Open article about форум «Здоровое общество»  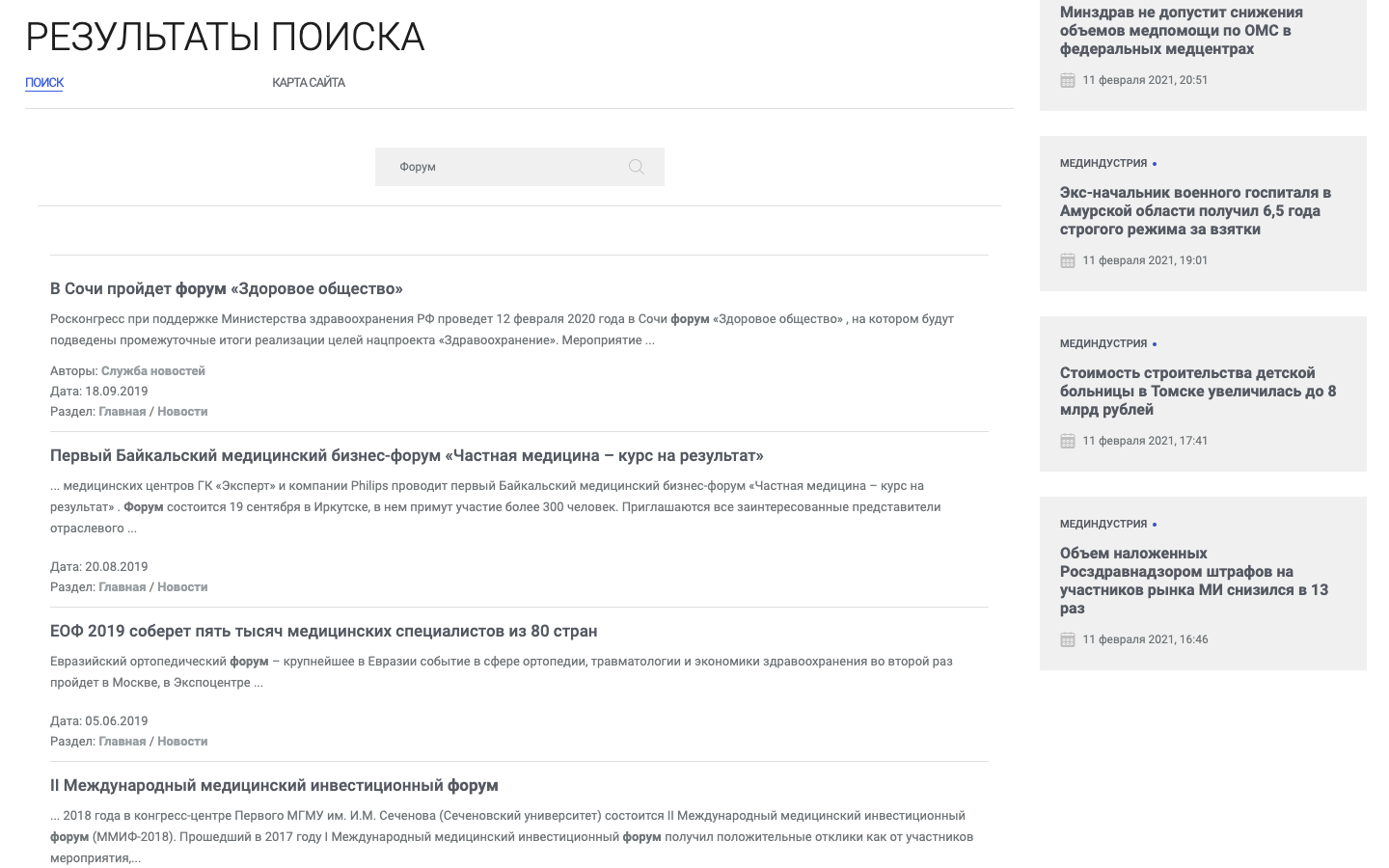[x=227, y=288]
